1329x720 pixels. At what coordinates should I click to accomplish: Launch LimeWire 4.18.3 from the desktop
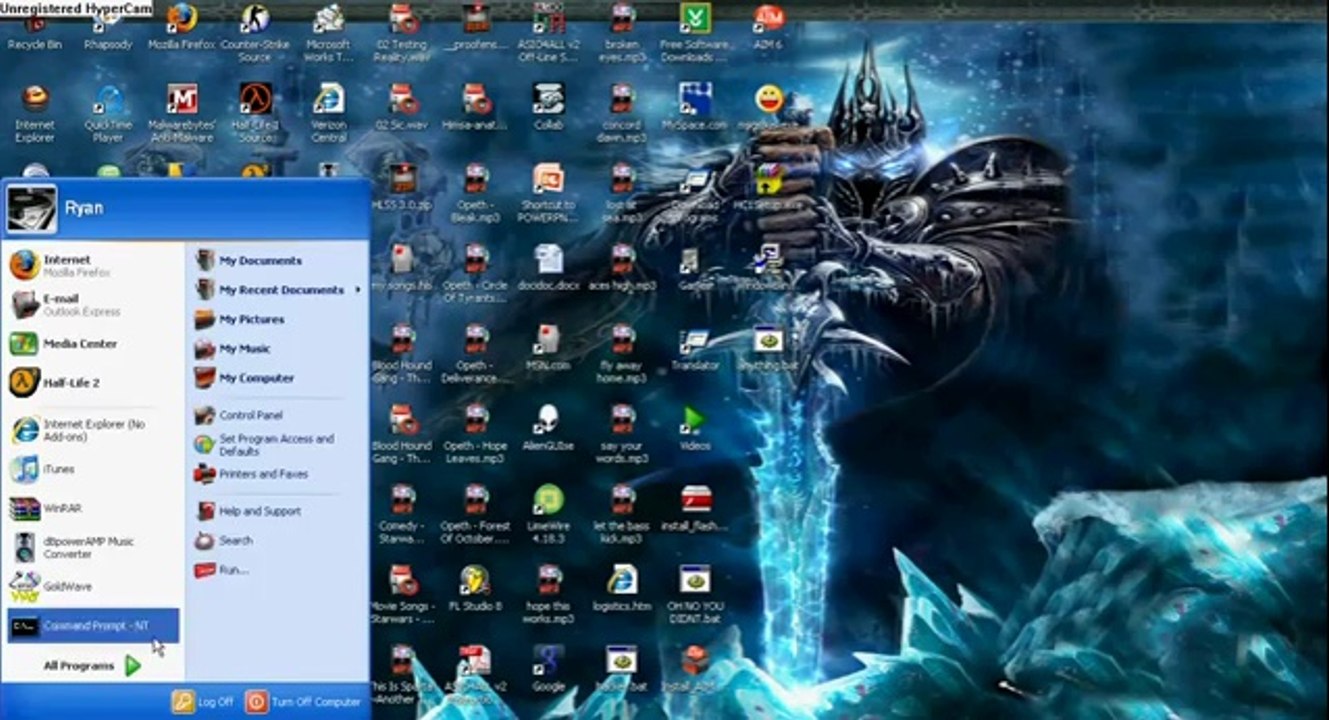pyautogui.click(x=548, y=514)
